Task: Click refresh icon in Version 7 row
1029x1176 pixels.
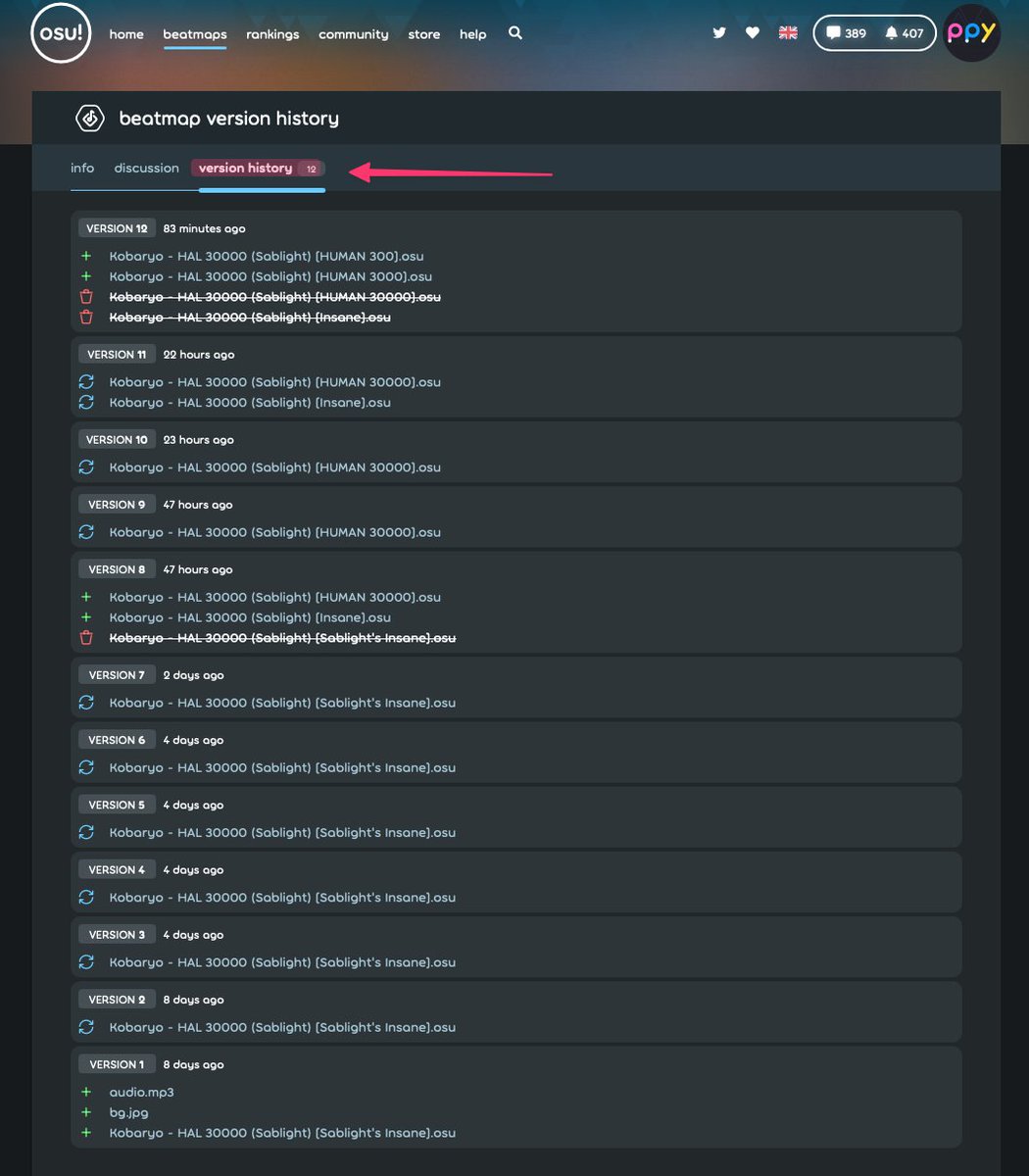Action: (86, 703)
